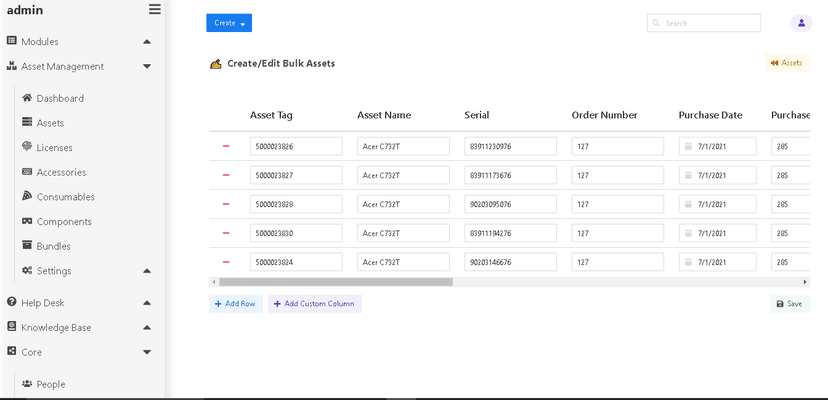Edit asset tag field 5000023826
This screenshot has height=400, width=828.
pos(296,146)
